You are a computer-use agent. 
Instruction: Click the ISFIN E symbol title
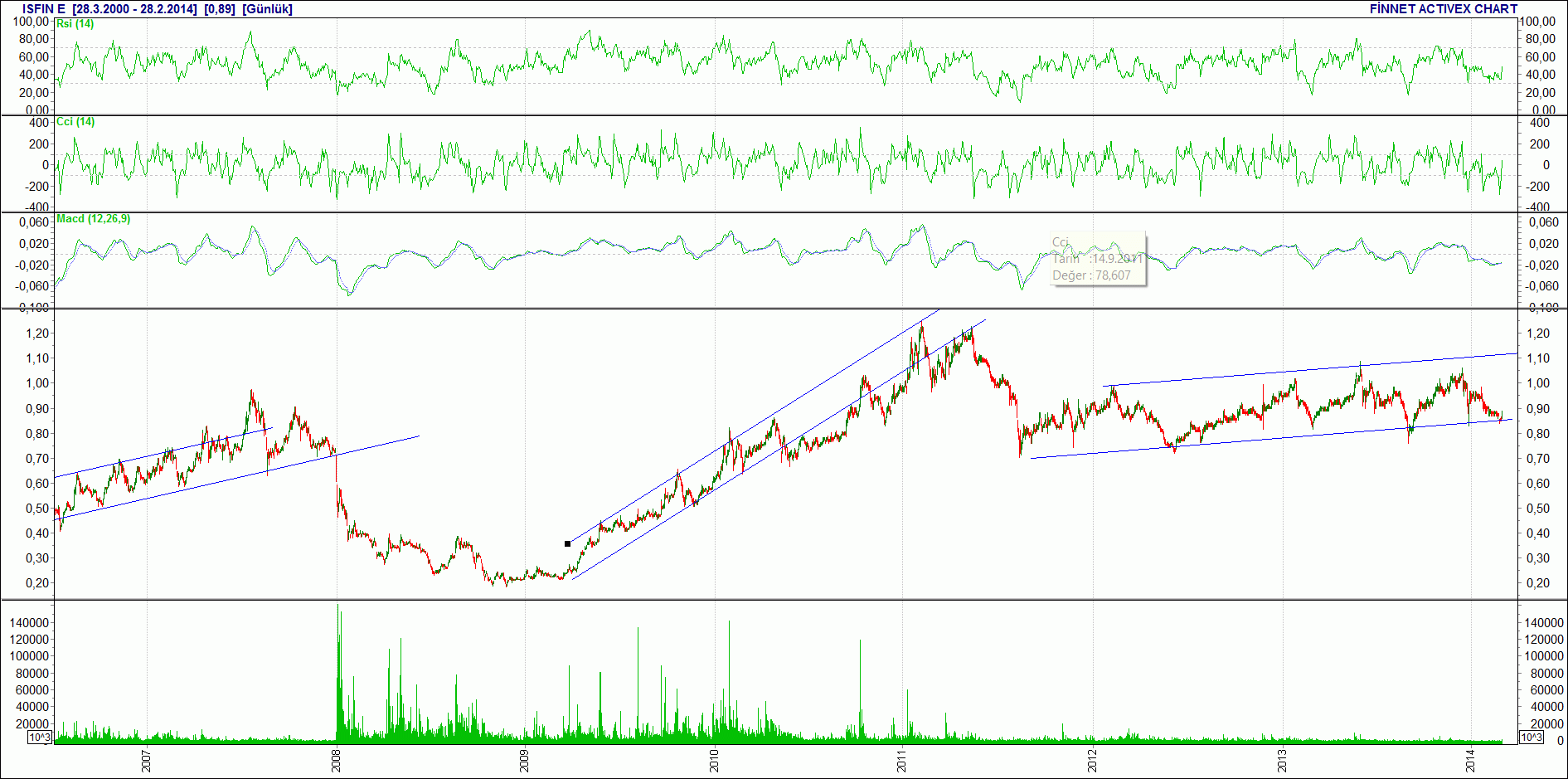click(x=43, y=9)
